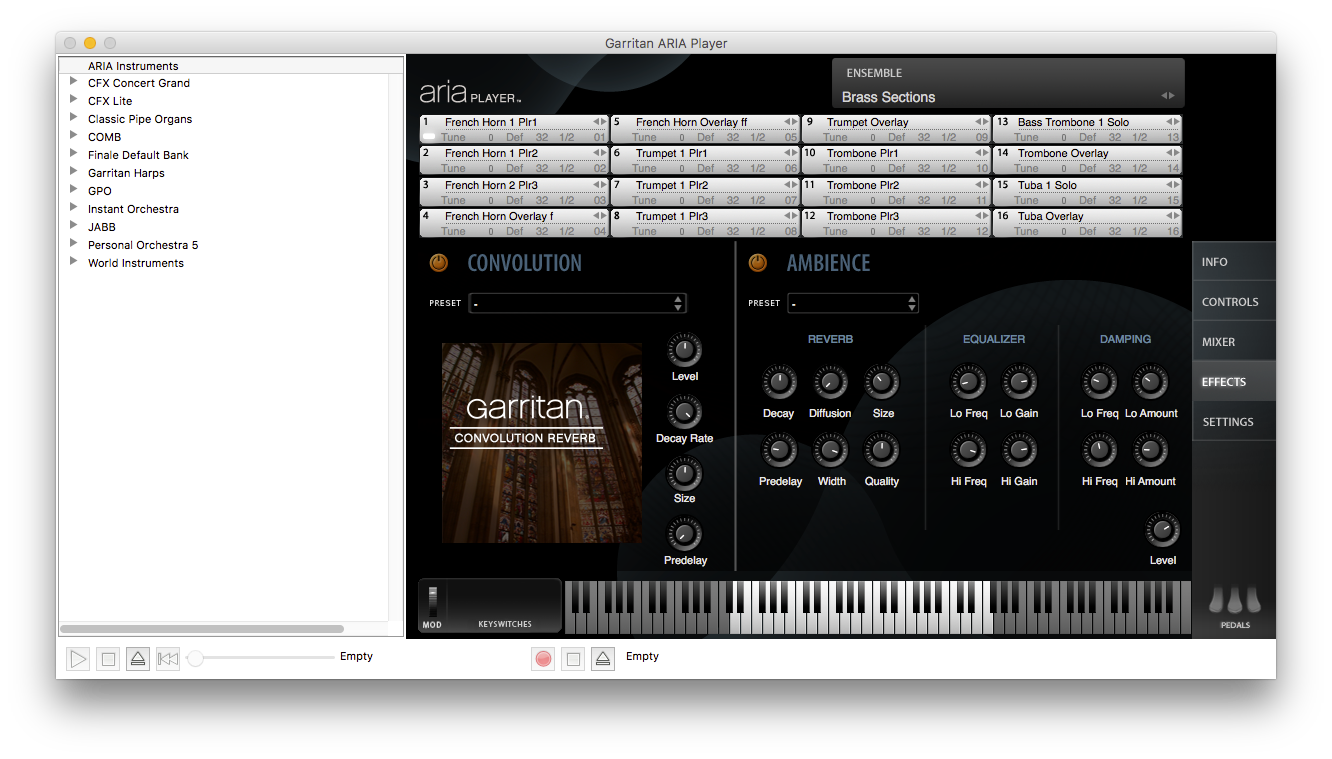Click the Equalizer Lo Gain knob
This screenshot has width=1332, height=759.
click(1019, 382)
